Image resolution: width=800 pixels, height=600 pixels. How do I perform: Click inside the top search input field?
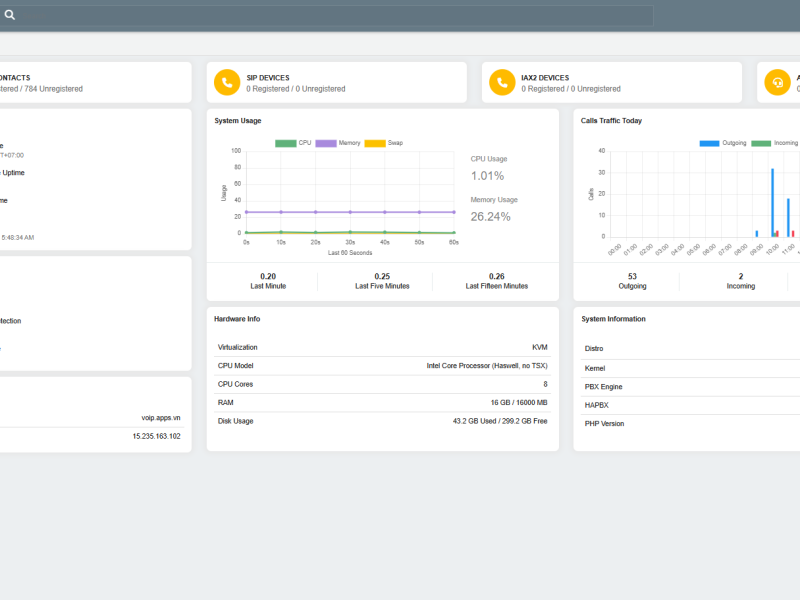[x=300, y=14]
